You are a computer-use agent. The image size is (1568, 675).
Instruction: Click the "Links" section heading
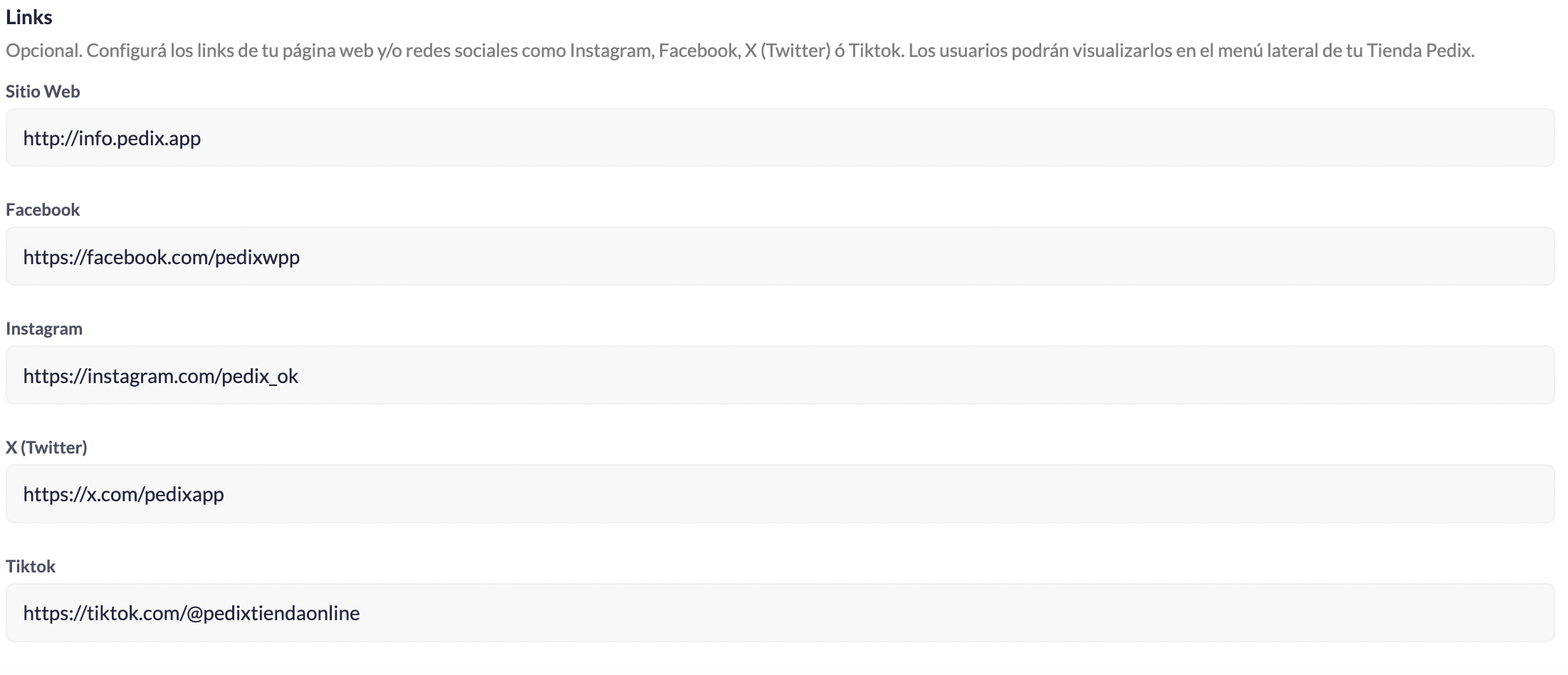tap(29, 17)
